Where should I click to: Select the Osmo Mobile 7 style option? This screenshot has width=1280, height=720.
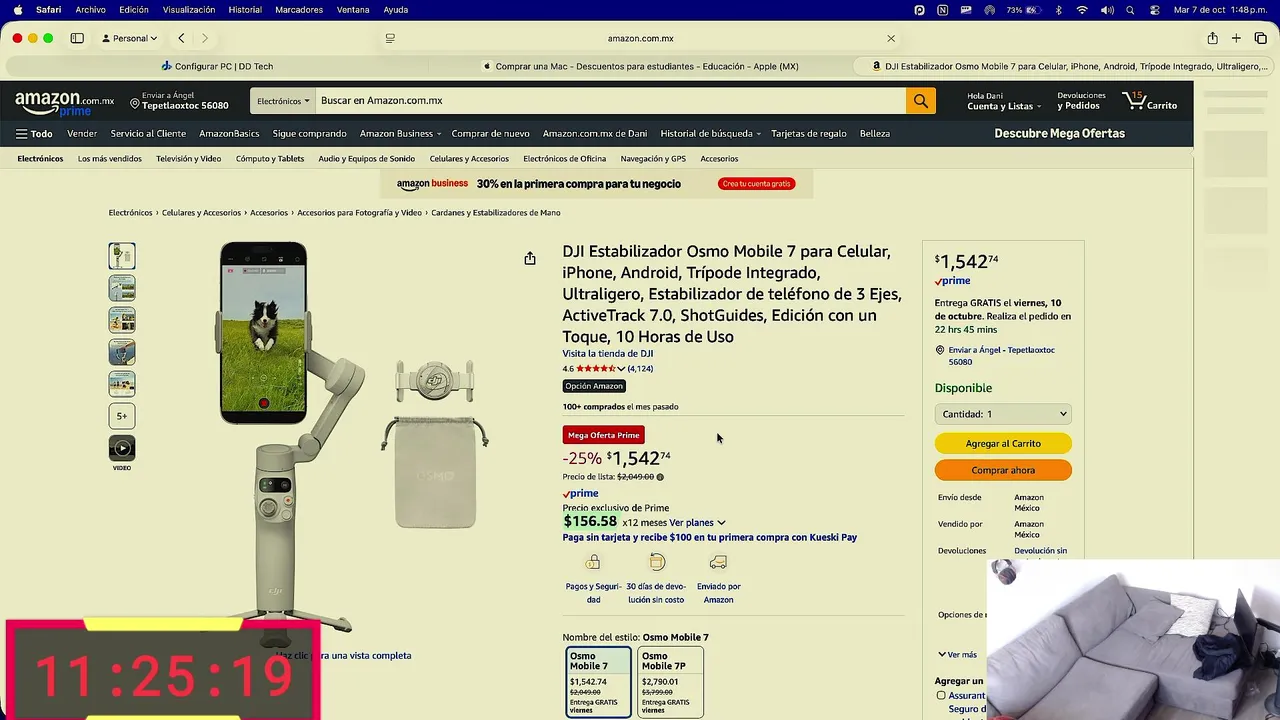[x=599, y=682]
